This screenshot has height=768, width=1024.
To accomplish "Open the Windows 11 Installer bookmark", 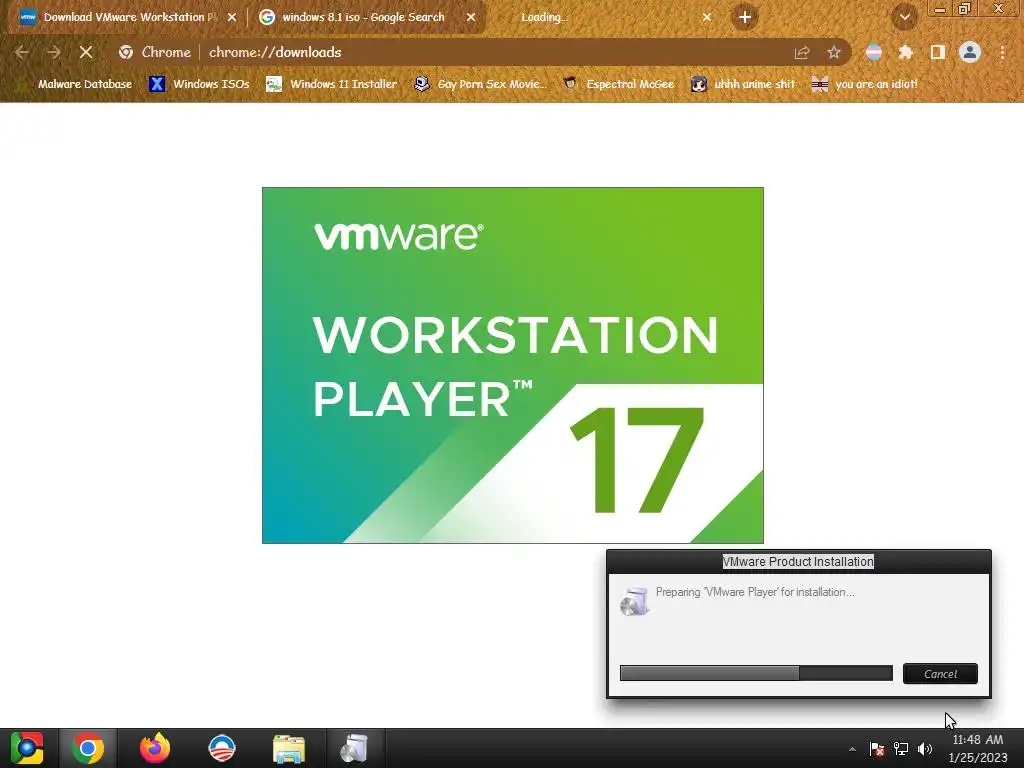I will tap(332, 84).
